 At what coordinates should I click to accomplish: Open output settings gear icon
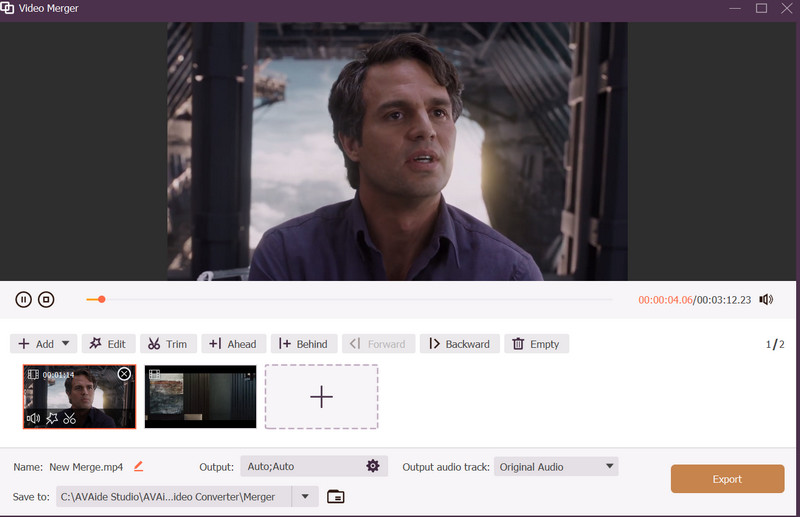click(373, 466)
